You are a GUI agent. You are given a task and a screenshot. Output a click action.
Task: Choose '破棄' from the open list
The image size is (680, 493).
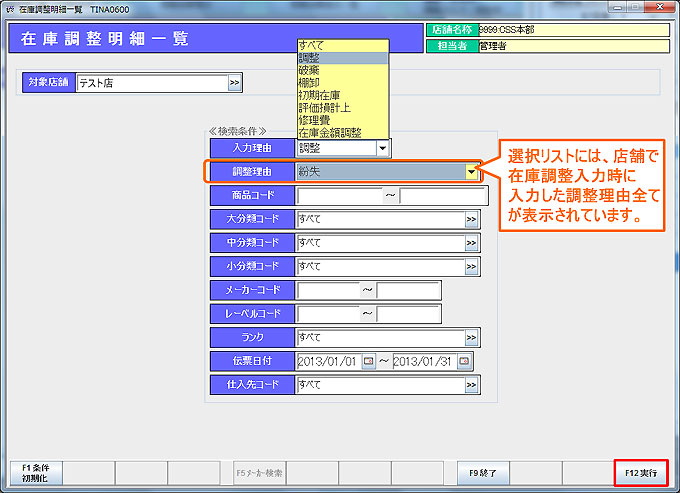[343, 70]
